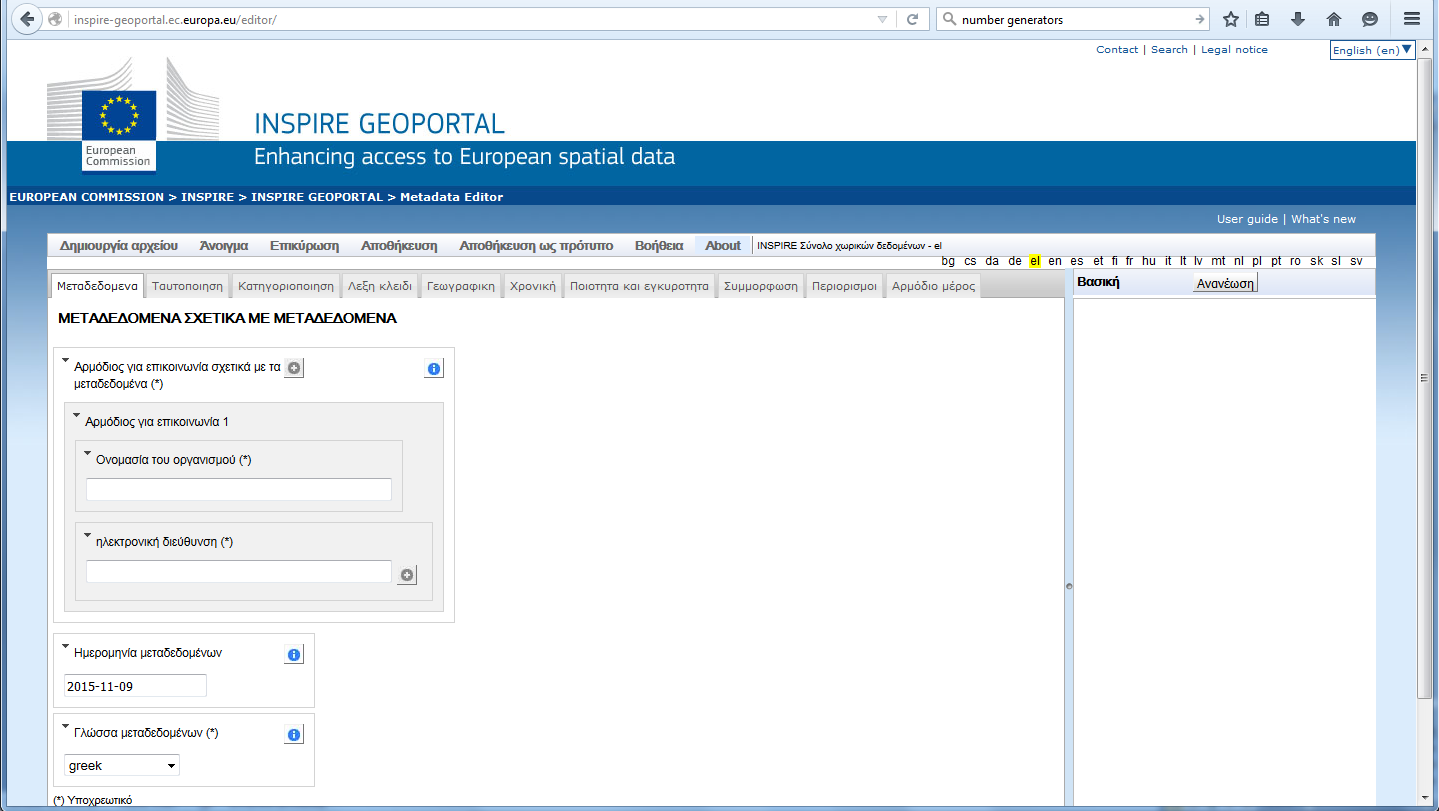Switch to the Χρονική tab
Screen dimensions: 1439x811
pos(533,286)
